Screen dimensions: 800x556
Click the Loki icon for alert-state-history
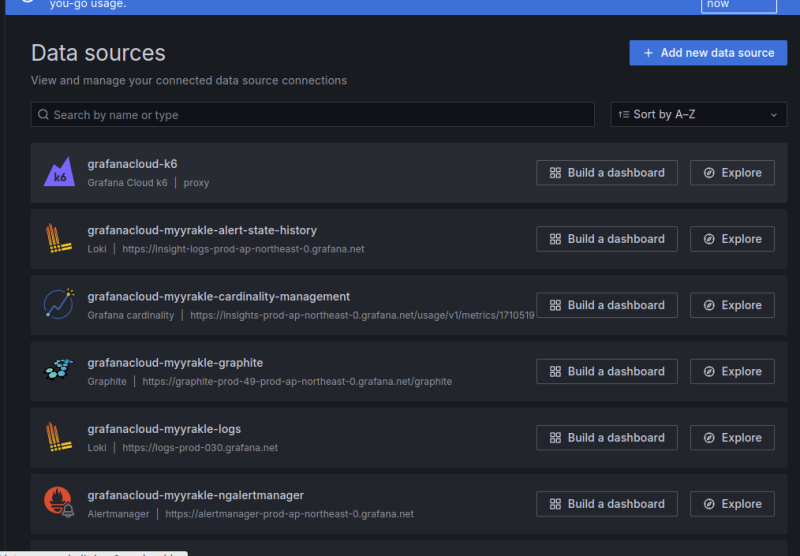pos(59,239)
